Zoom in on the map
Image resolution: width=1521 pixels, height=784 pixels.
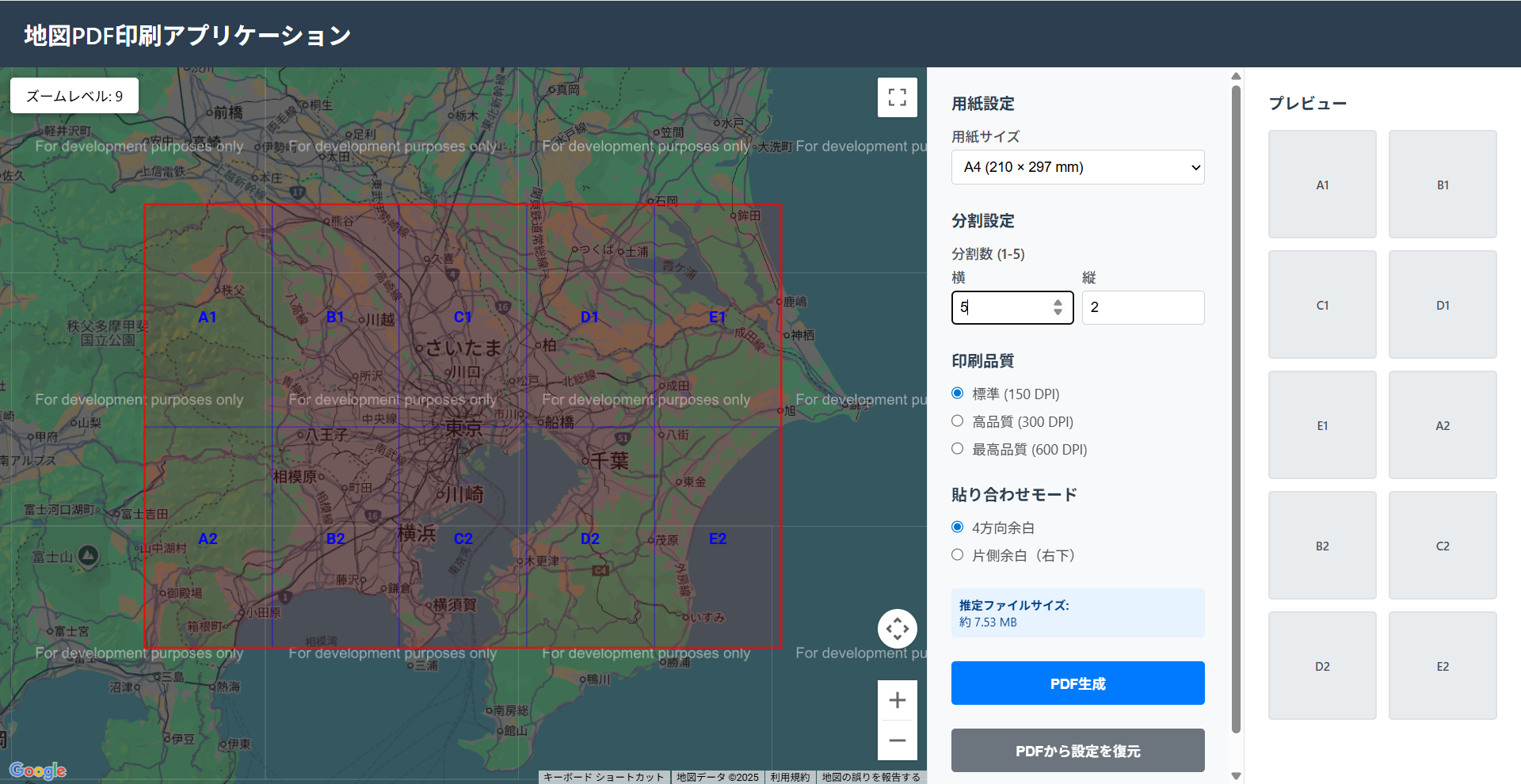(898, 700)
